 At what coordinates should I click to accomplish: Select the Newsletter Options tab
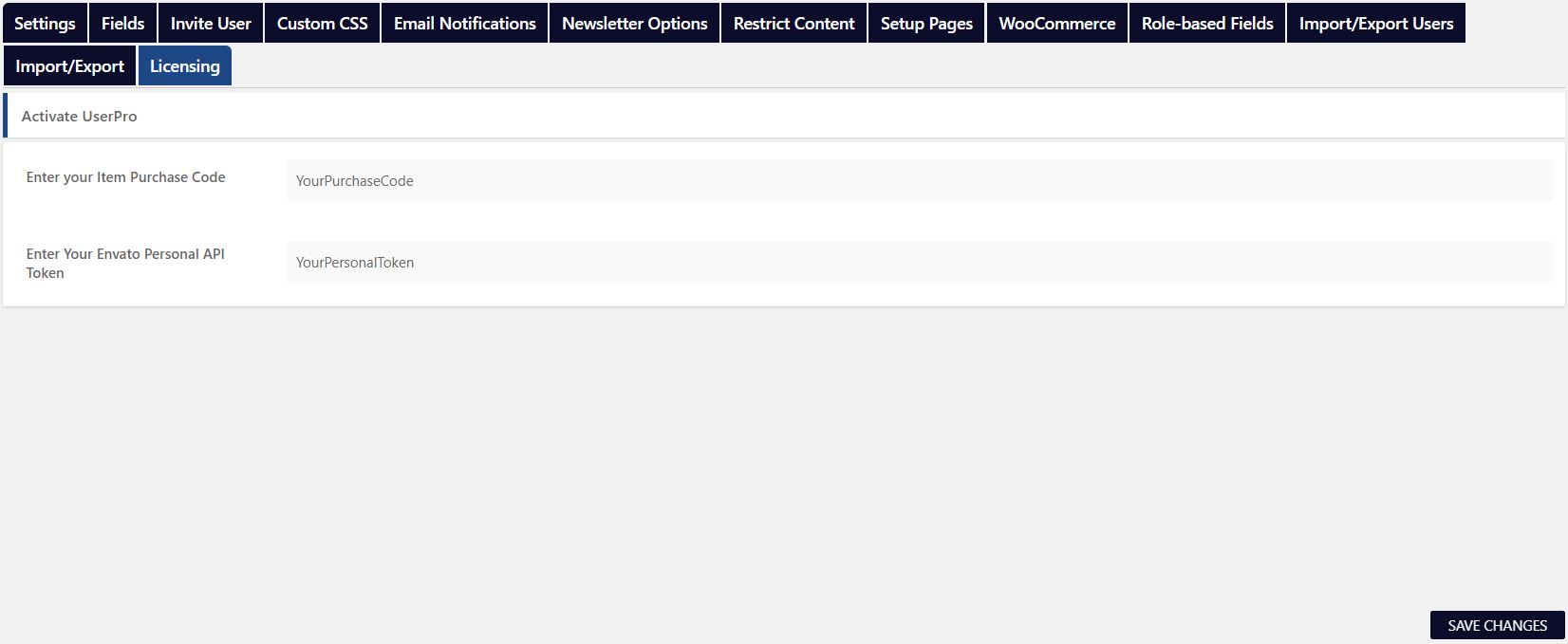point(635,23)
